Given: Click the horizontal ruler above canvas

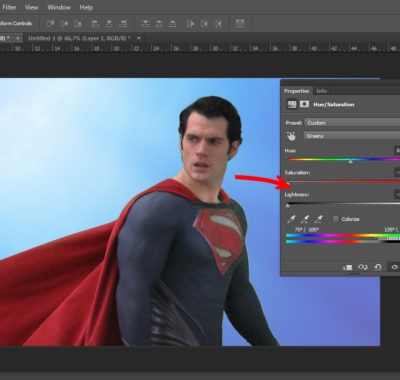Looking at the screenshot, I should click(x=200, y=49).
